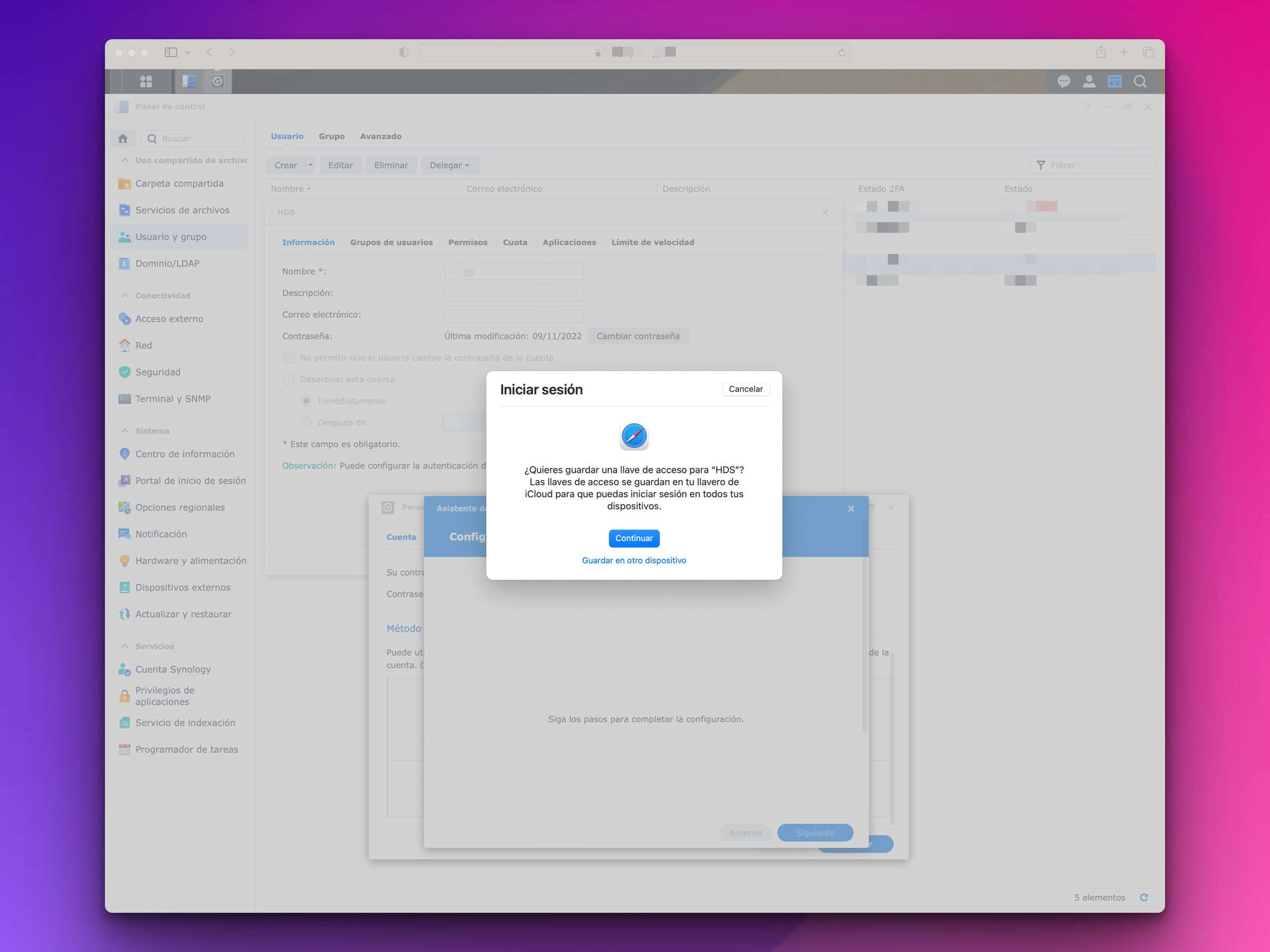
Task: Choose Guardar en otro dispositivo link
Action: point(634,560)
